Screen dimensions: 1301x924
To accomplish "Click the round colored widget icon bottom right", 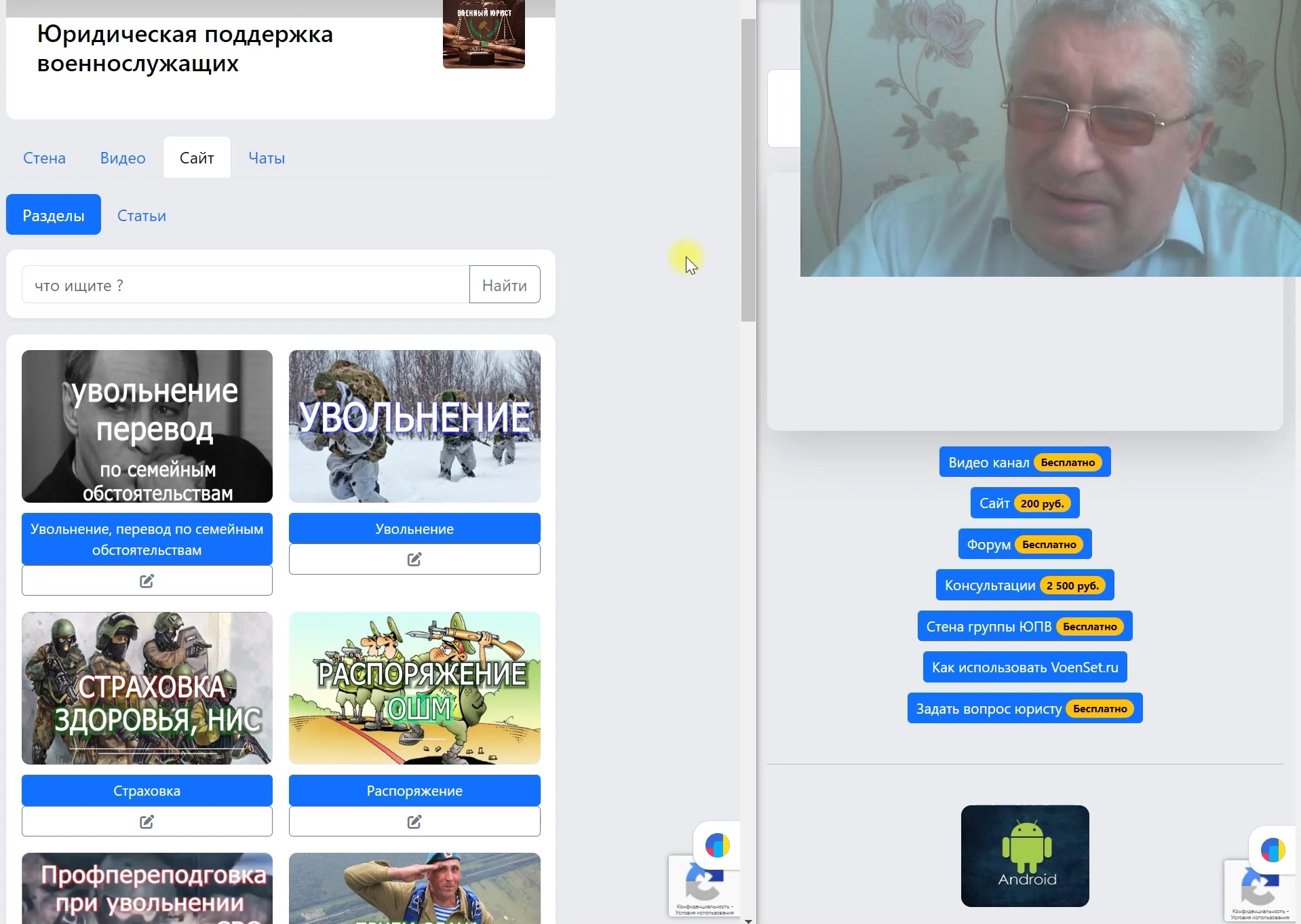I will pyautogui.click(x=1273, y=849).
